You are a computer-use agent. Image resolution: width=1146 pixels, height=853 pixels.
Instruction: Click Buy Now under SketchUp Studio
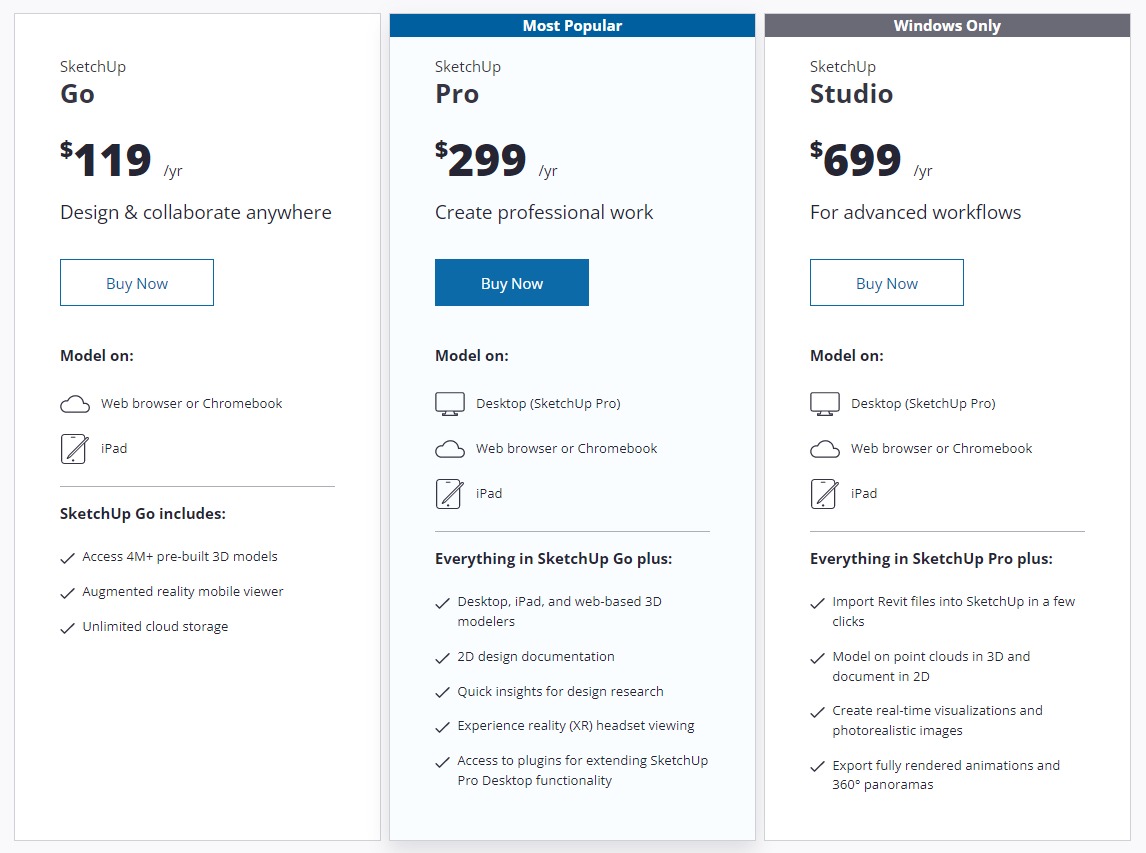tap(887, 283)
